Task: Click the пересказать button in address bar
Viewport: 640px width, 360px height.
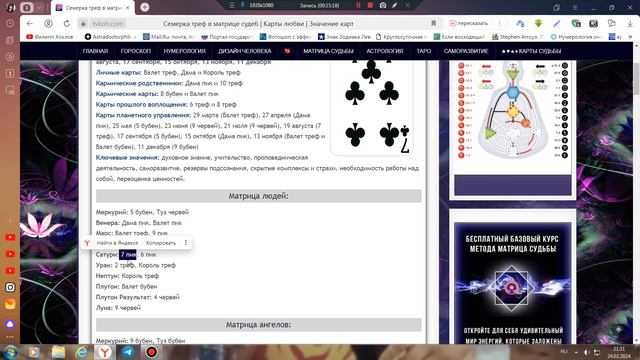Action: (469, 24)
